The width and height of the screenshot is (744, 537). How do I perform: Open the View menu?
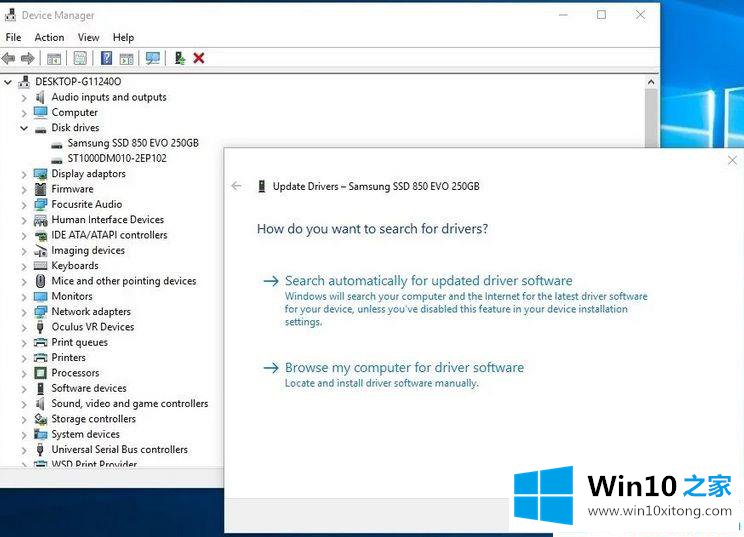coord(89,37)
